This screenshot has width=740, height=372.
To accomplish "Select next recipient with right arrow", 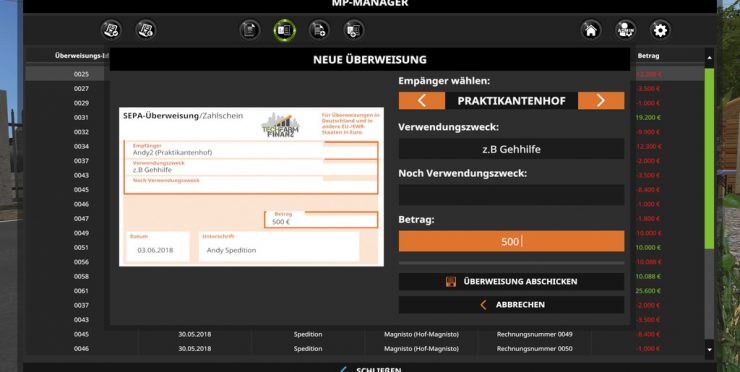I will coord(601,101).
